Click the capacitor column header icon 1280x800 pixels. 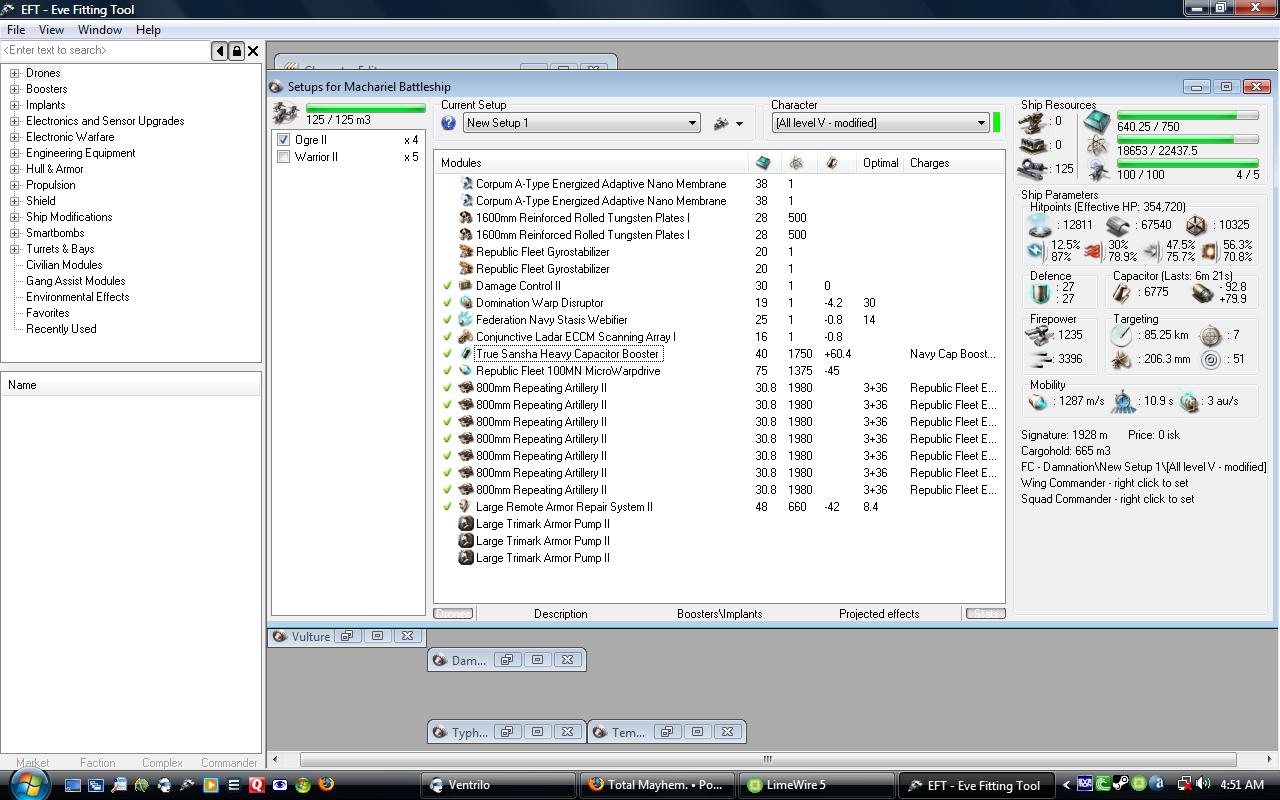831,163
